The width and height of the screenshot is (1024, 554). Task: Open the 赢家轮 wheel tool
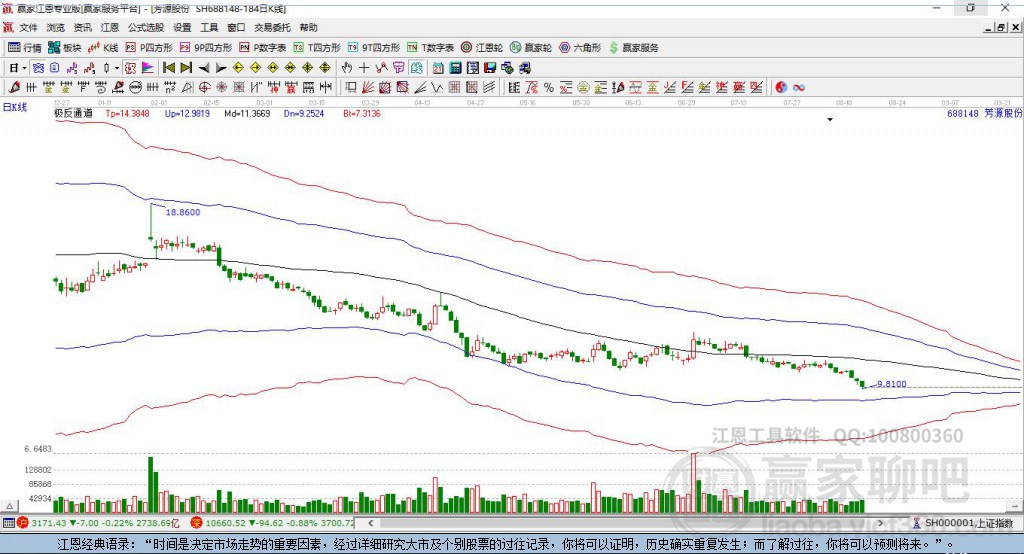[531, 48]
